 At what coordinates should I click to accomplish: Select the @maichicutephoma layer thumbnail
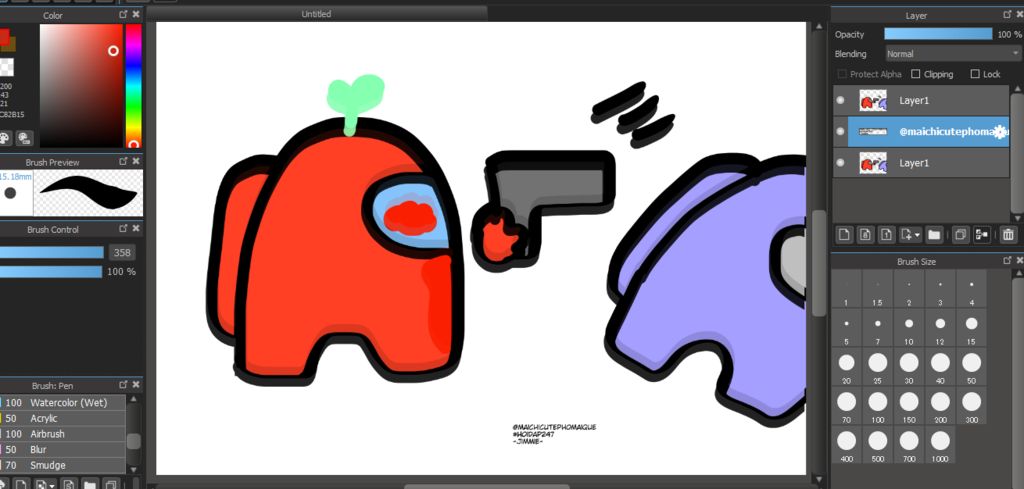[x=873, y=132]
